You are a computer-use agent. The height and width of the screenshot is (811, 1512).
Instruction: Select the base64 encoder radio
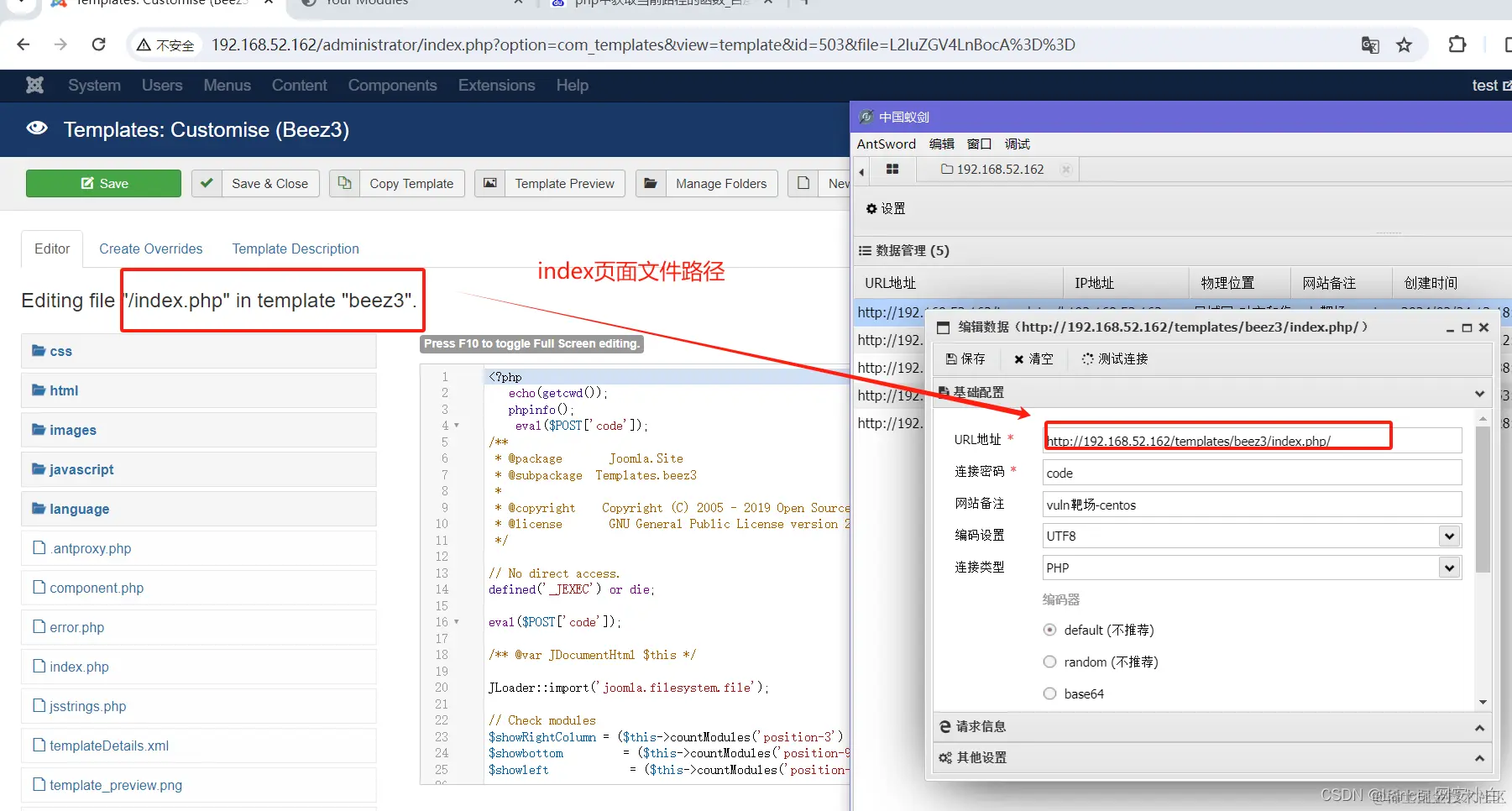(1049, 693)
